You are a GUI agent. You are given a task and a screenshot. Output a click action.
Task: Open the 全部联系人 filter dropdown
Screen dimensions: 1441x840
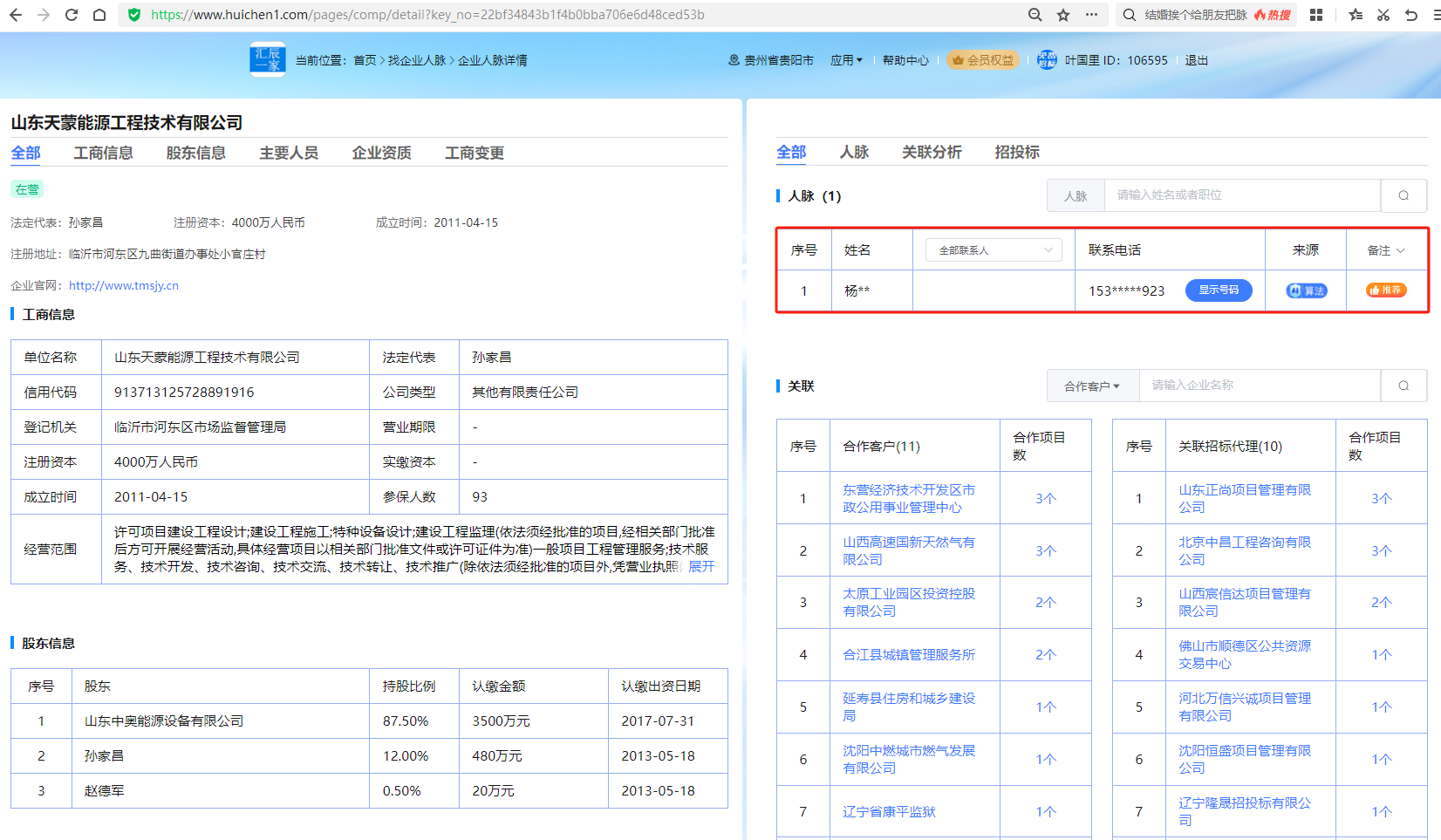tap(994, 250)
